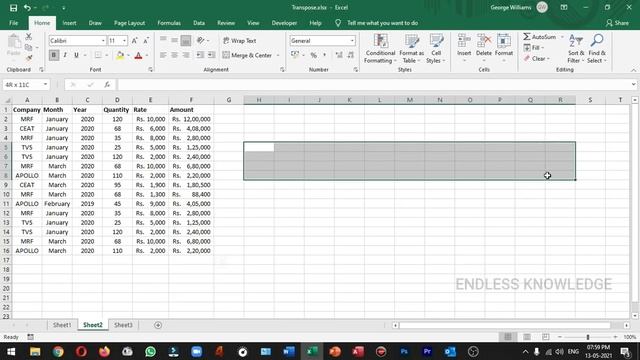Image resolution: width=640 pixels, height=360 pixels.
Task: Click Merge & Center
Action: 247,55
